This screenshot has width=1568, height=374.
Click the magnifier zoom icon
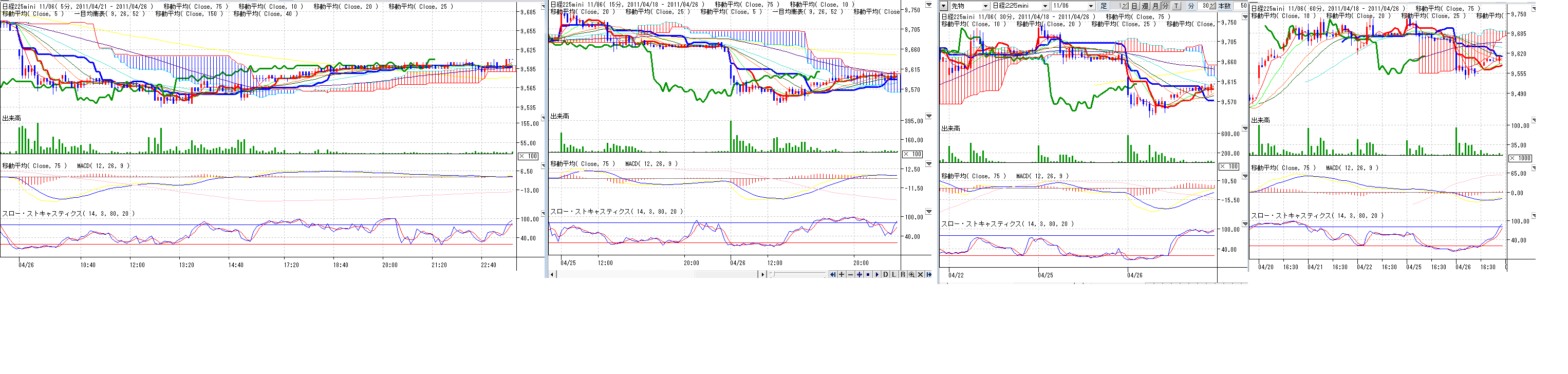tap(912, 275)
